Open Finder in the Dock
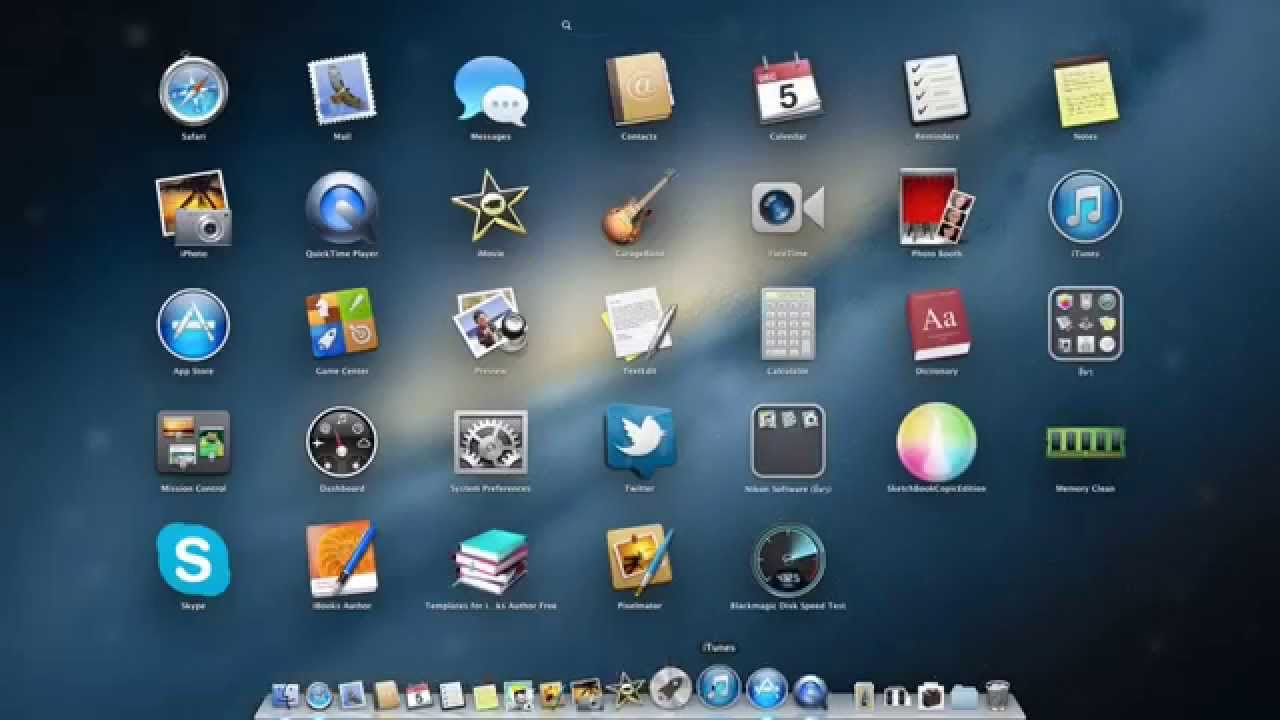The height and width of the screenshot is (720, 1280). [x=286, y=694]
